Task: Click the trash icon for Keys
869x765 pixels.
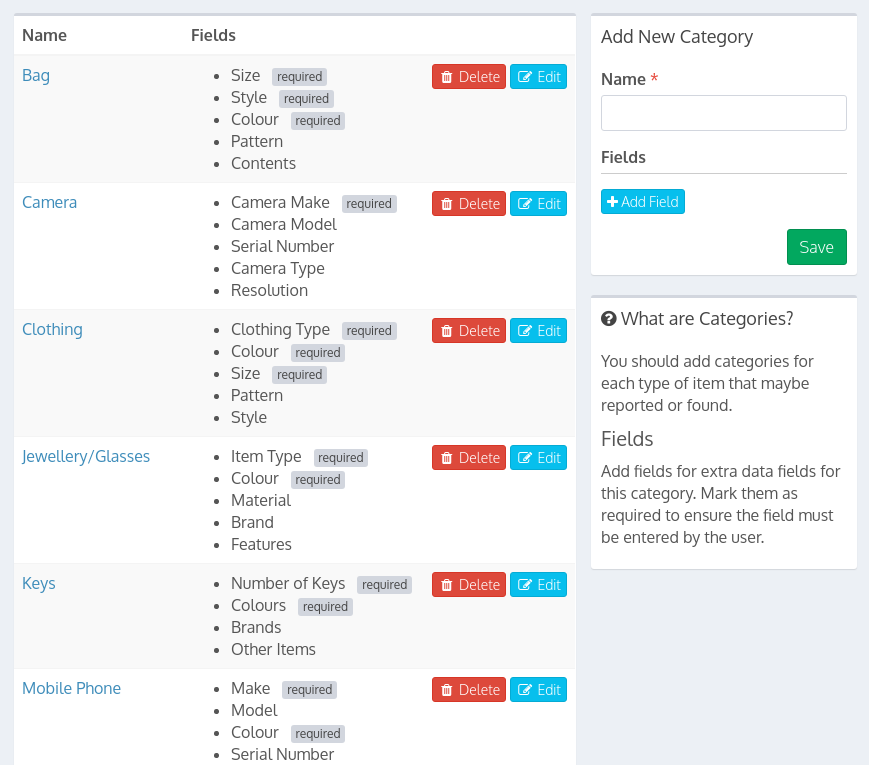Action: pyautogui.click(x=447, y=585)
